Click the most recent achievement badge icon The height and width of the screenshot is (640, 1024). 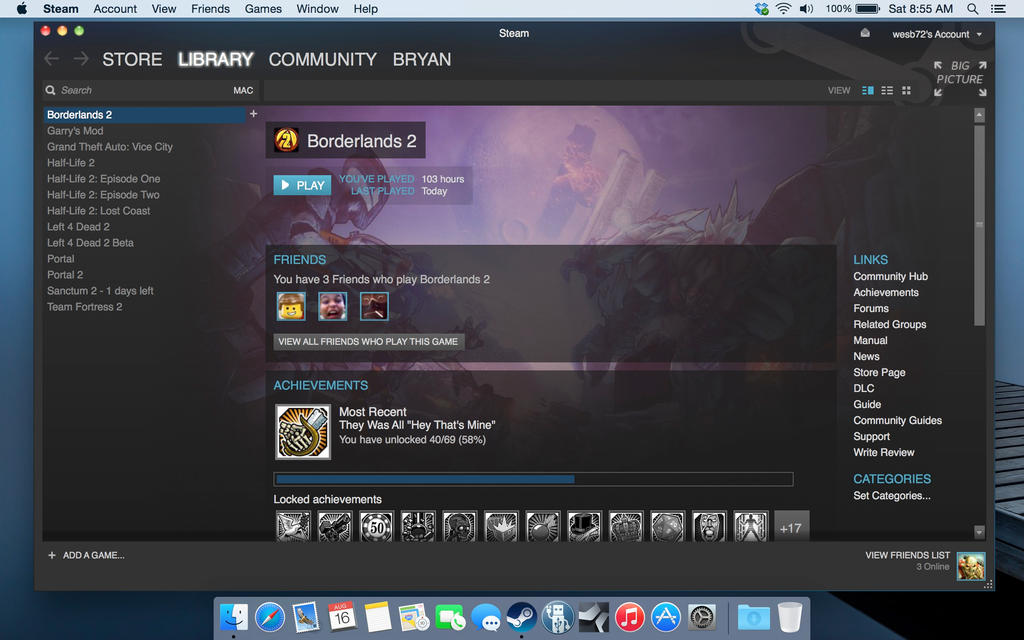tap(302, 432)
